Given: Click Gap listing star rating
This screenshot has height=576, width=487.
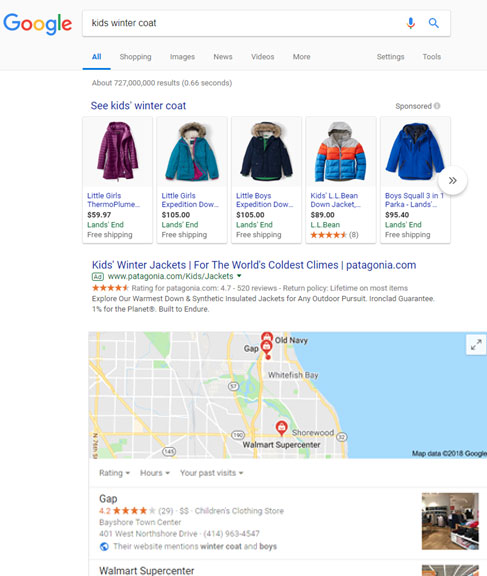Looking at the screenshot, I should (134, 511).
